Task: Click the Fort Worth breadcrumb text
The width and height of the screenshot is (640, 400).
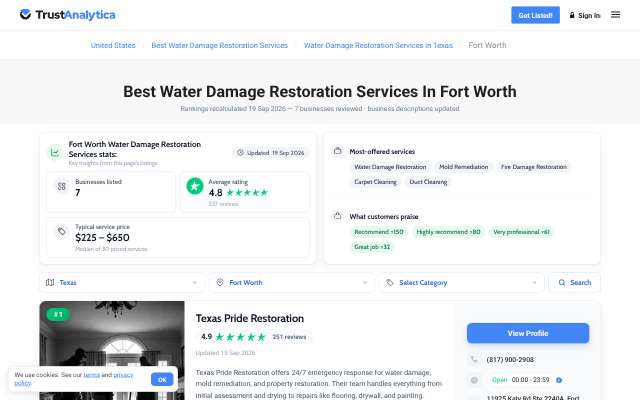Action: click(487, 45)
